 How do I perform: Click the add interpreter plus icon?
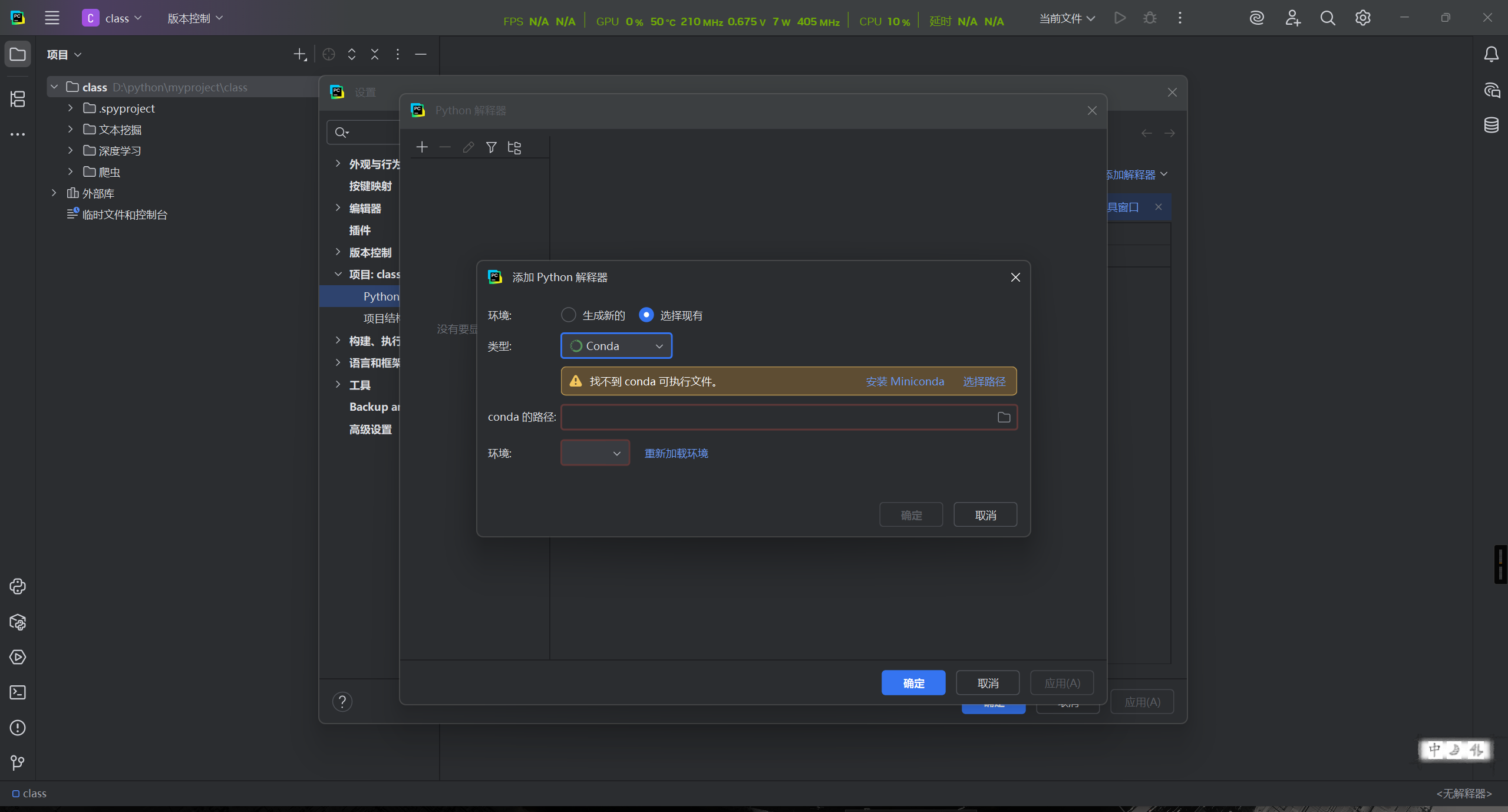[x=422, y=147]
